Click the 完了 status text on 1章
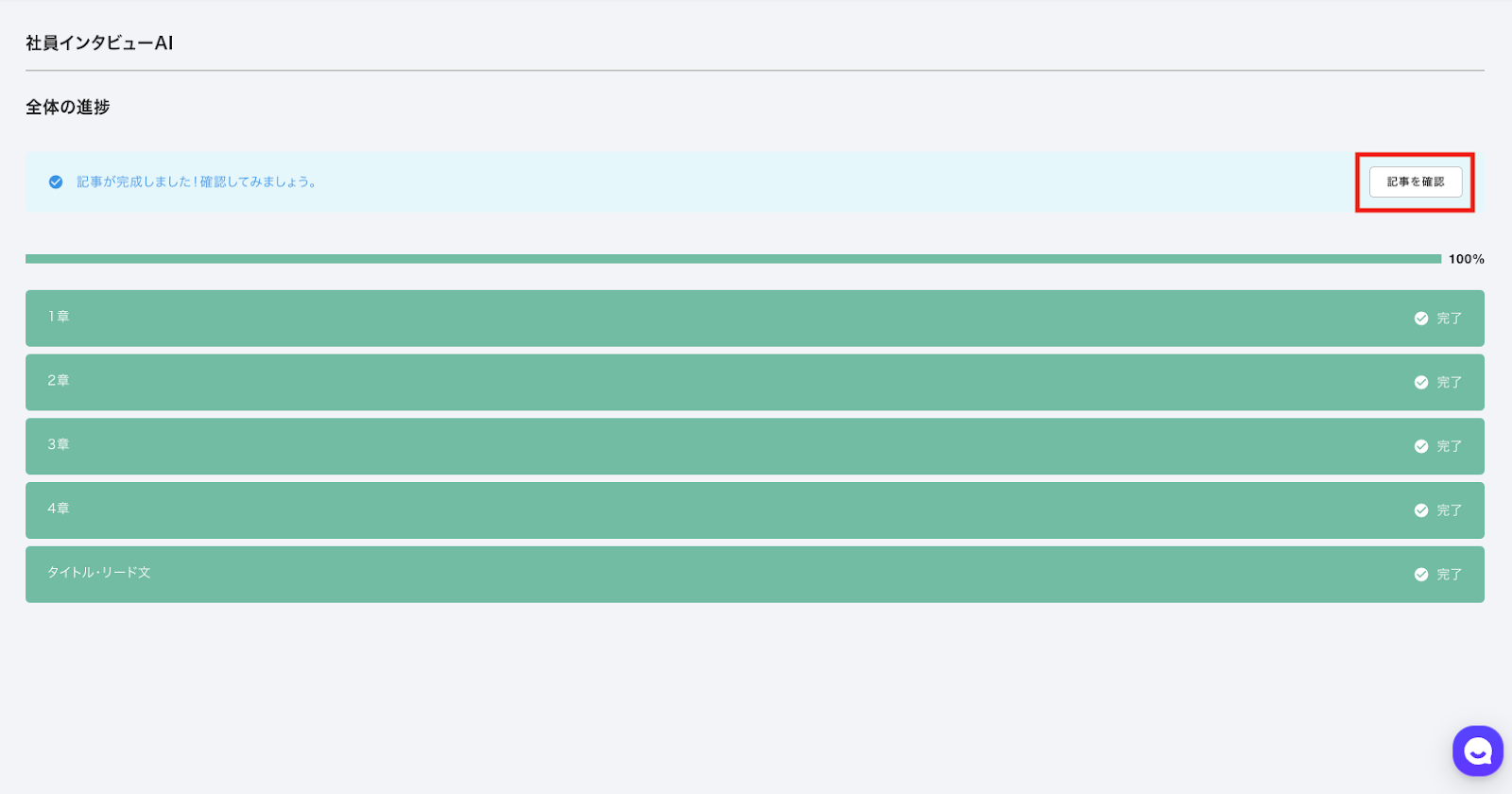Viewport: 1512px width, 794px height. click(x=1449, y=319)
